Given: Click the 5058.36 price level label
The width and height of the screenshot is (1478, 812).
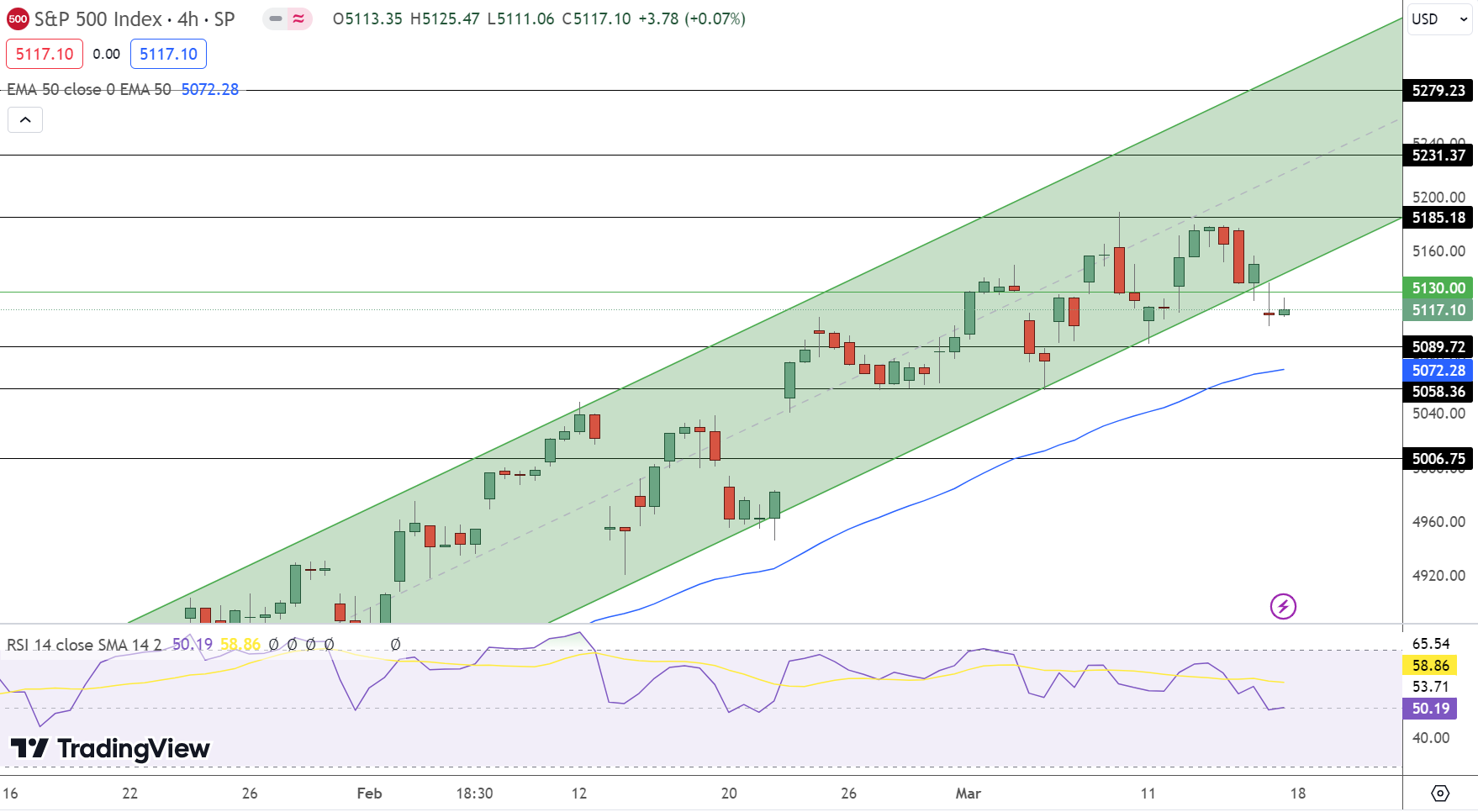Looking at the screenshot, I should click(x=1438, y=392).
